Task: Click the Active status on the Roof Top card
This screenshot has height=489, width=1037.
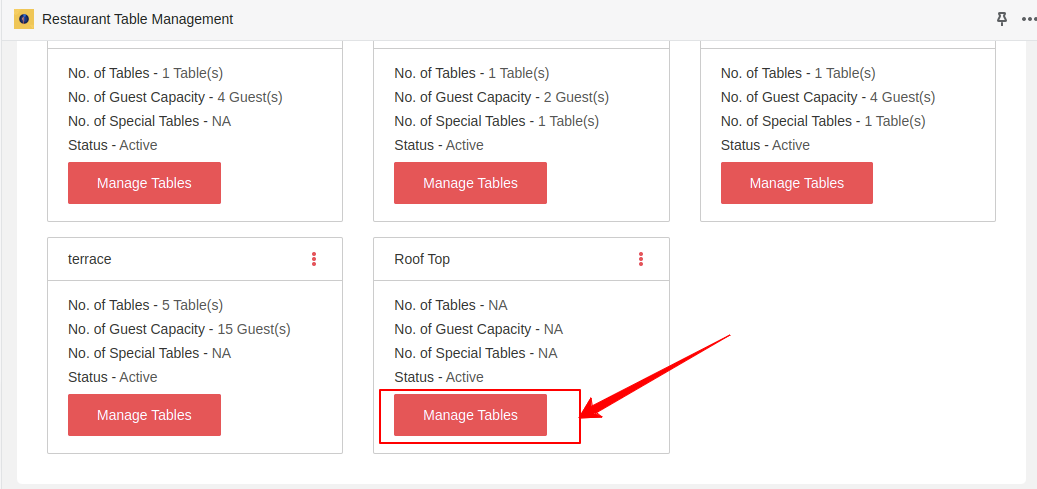Action: click(465, 377)
